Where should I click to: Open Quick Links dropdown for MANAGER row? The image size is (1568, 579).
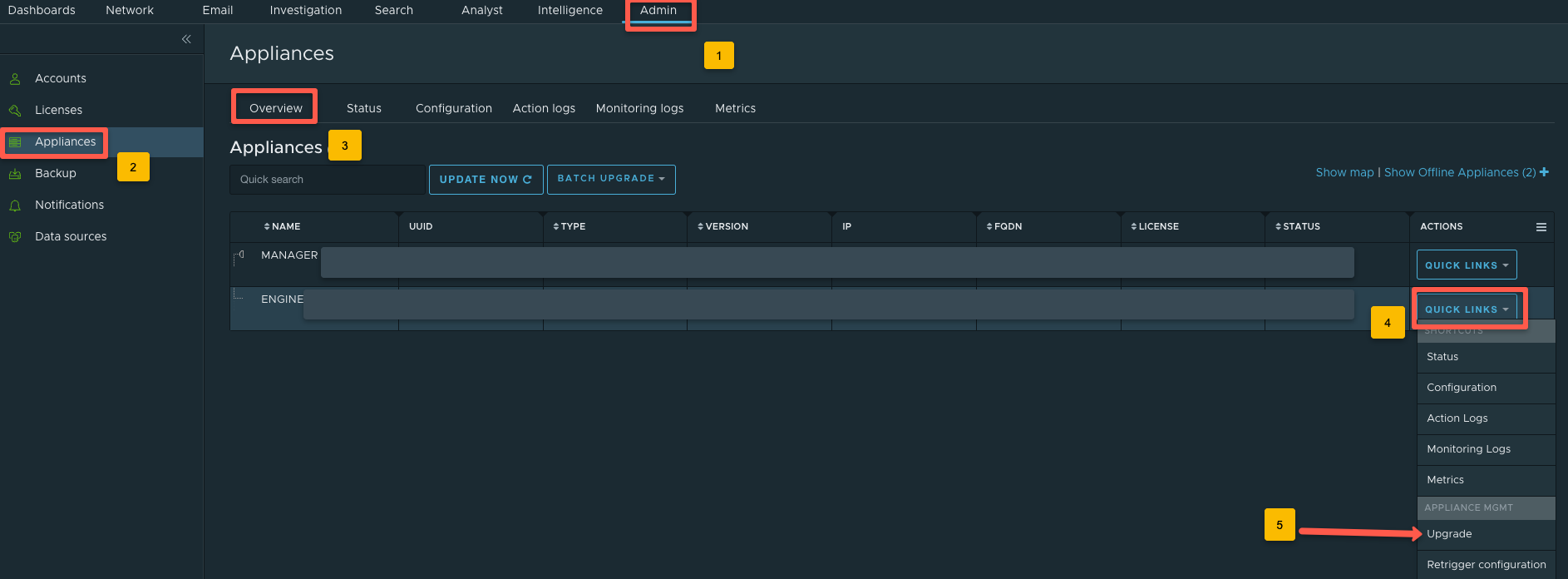pos(1466,265)
